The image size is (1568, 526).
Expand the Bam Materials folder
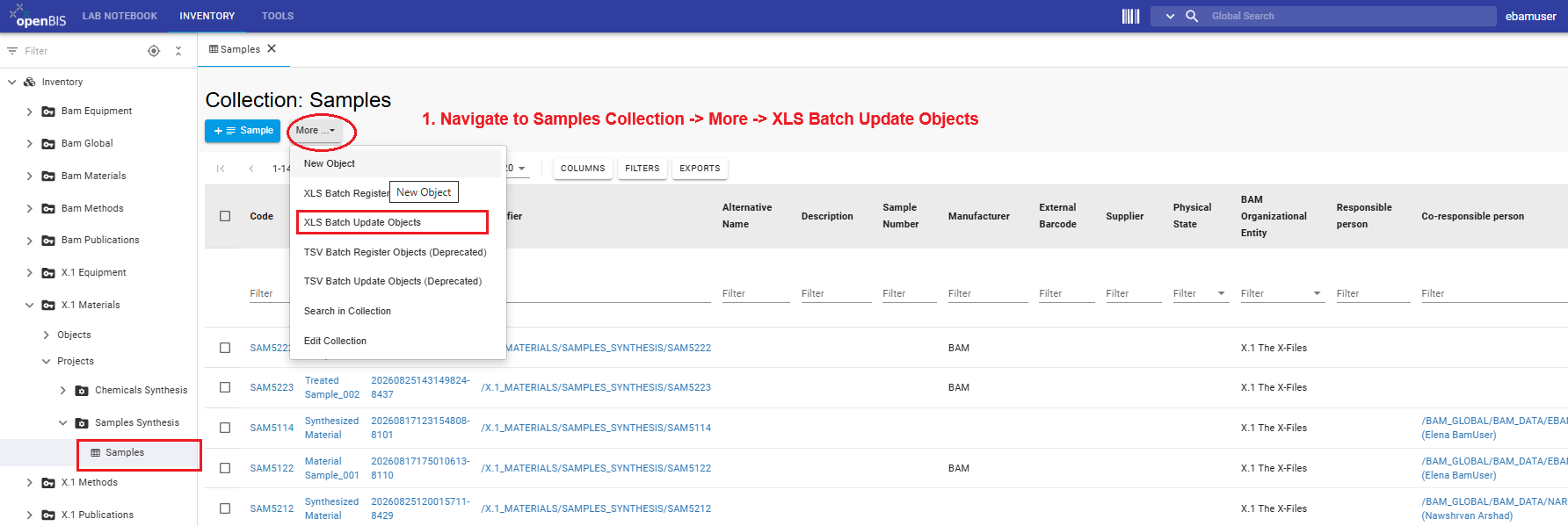point(29,177)
